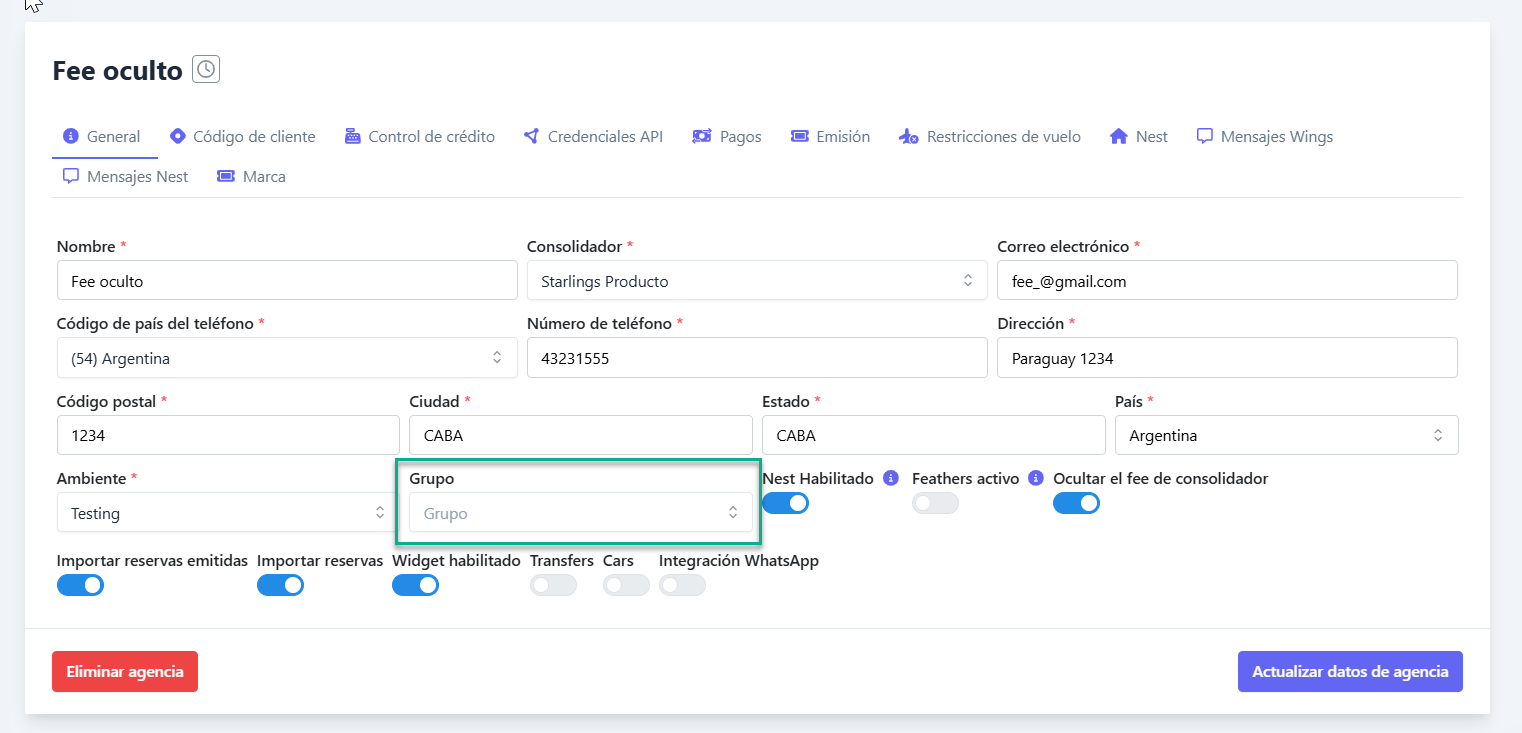Click the history clock icon beside title
The height and width of the screenshot is (733, 1522).
[206, 70]
